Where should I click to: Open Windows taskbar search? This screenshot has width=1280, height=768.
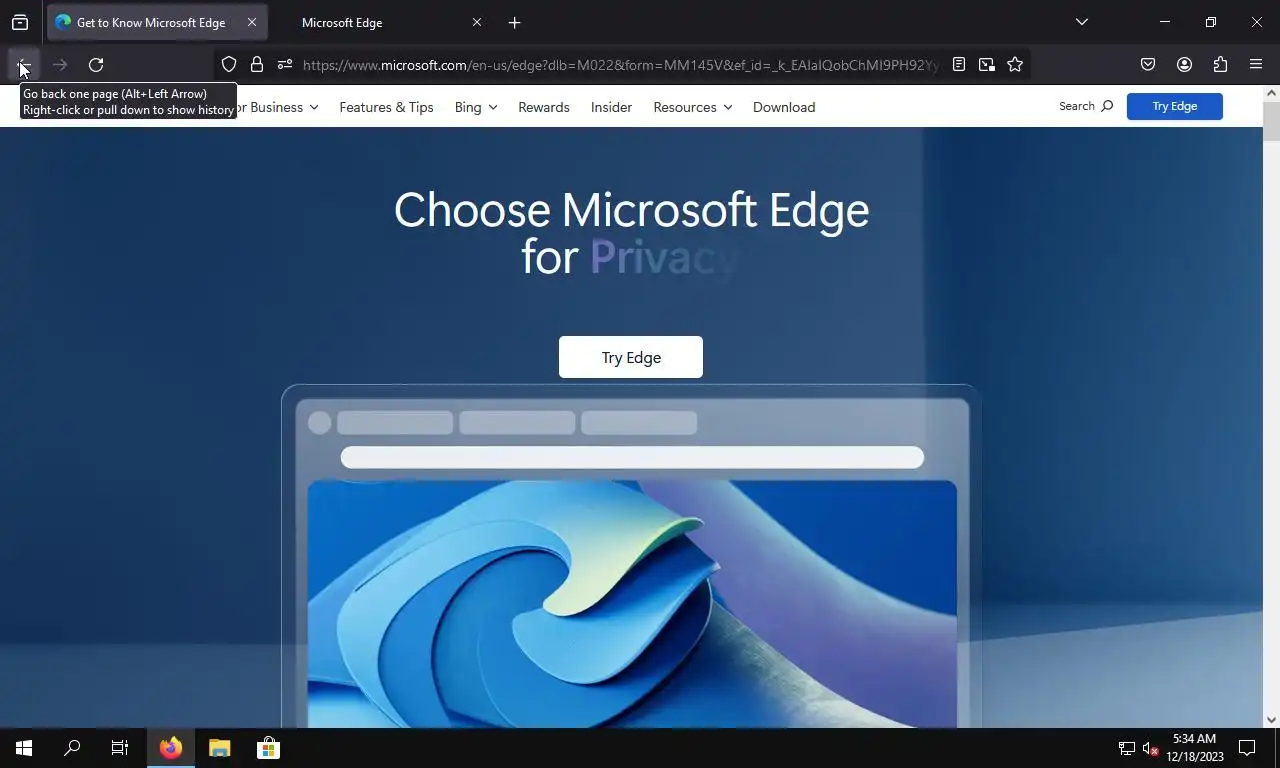pos(72,748)
